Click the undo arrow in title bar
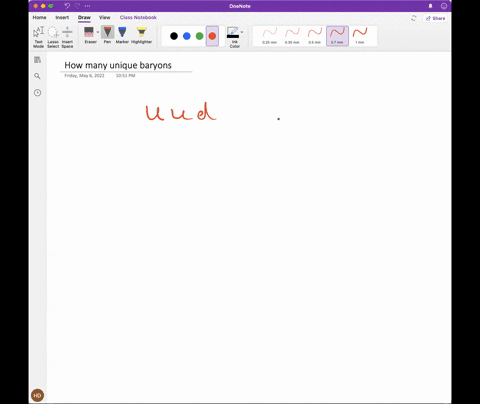 click(x=67, y=6)
